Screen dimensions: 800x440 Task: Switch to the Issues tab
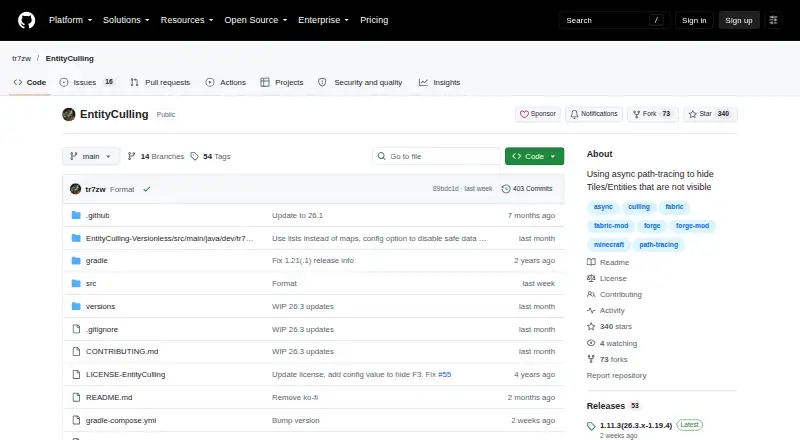(87, 82)
